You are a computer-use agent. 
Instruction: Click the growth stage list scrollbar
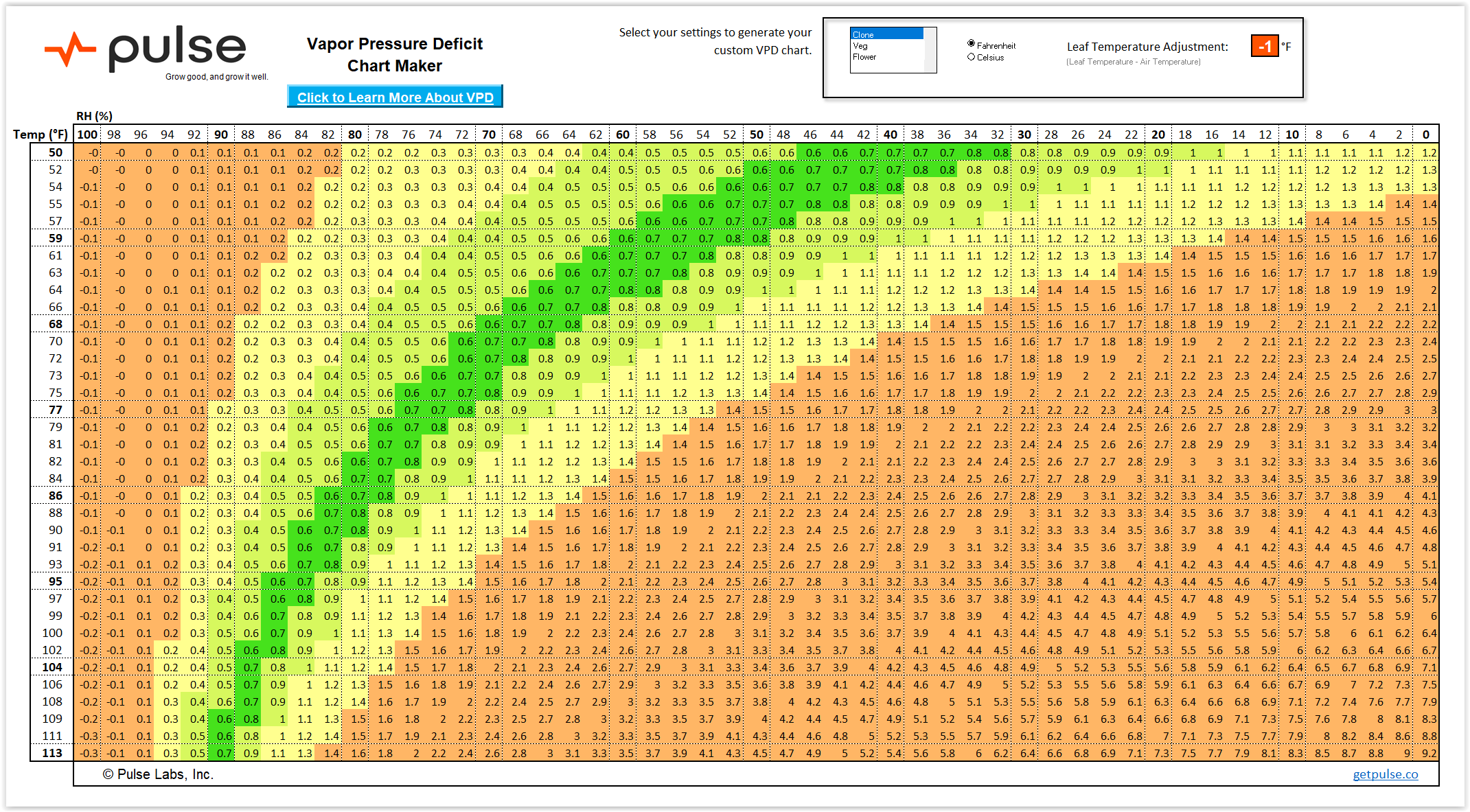[x=930, y=51]
